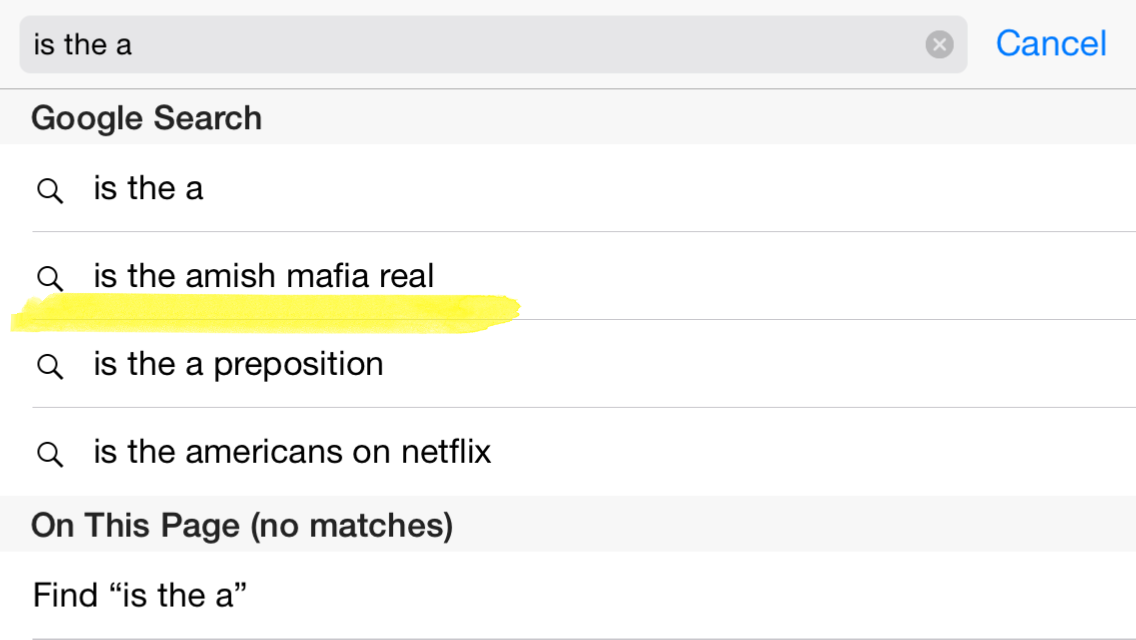1136x640 pixels.
Task: Click the magnifier beside americans on netflix
Action: (x=49, y=454)
